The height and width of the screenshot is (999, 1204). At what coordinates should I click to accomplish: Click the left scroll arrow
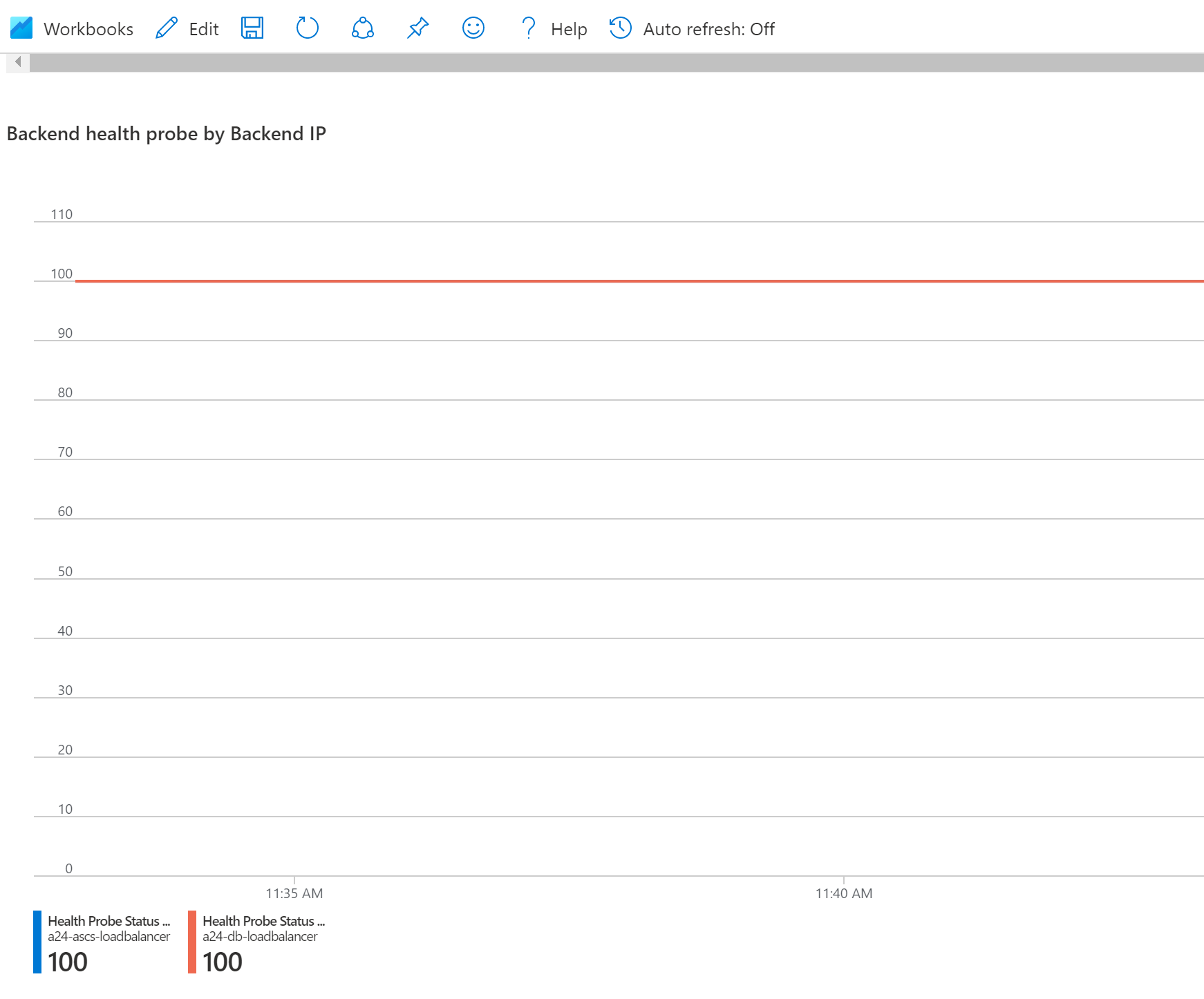pyautogui.click(x=18, y=62)
